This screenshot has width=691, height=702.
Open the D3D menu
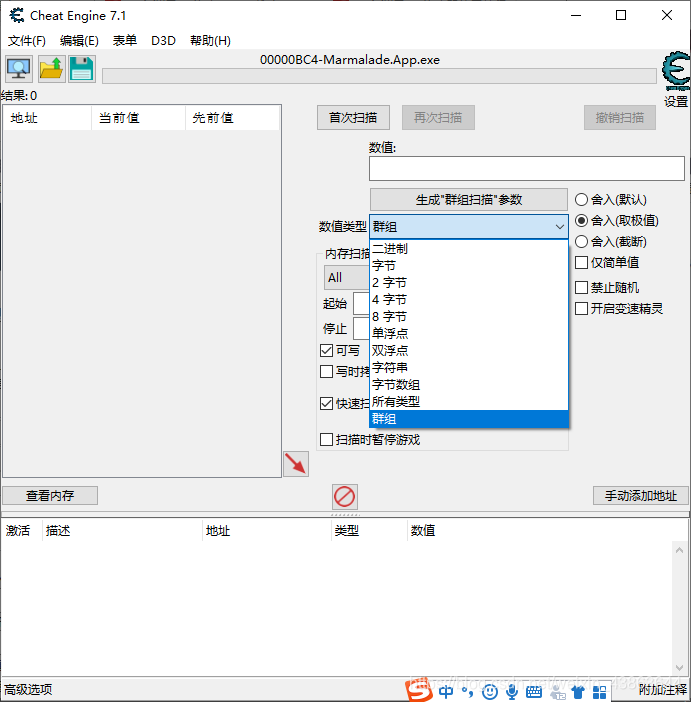pos(163,41)
